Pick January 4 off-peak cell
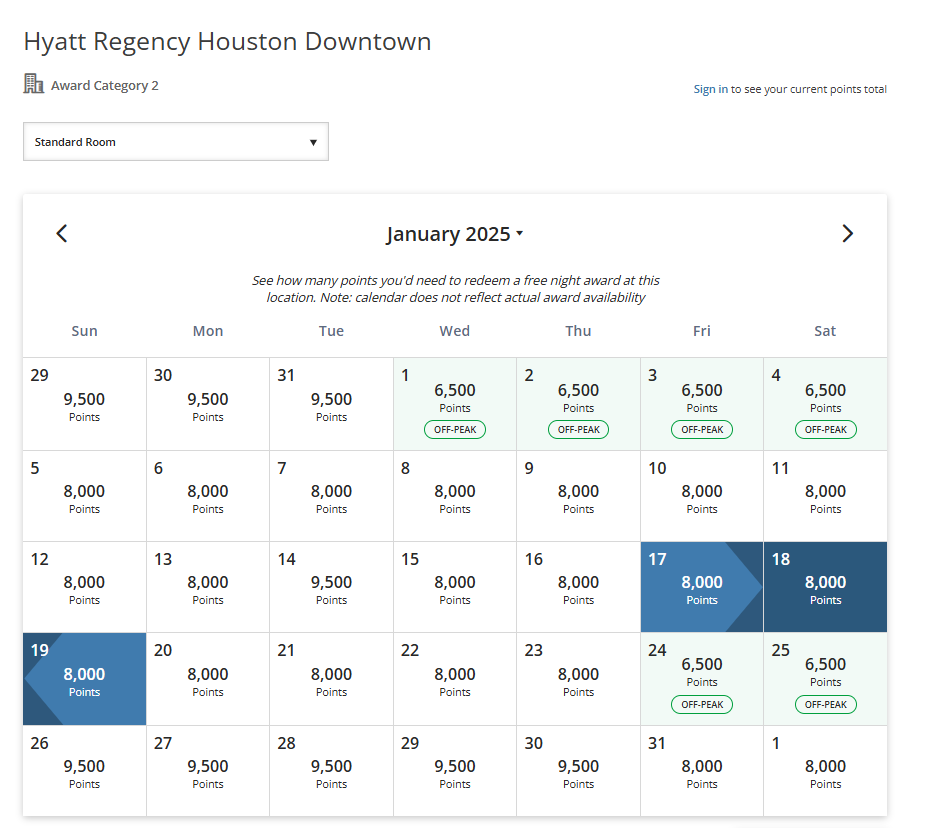929x828 pixels. pos(825,404)
